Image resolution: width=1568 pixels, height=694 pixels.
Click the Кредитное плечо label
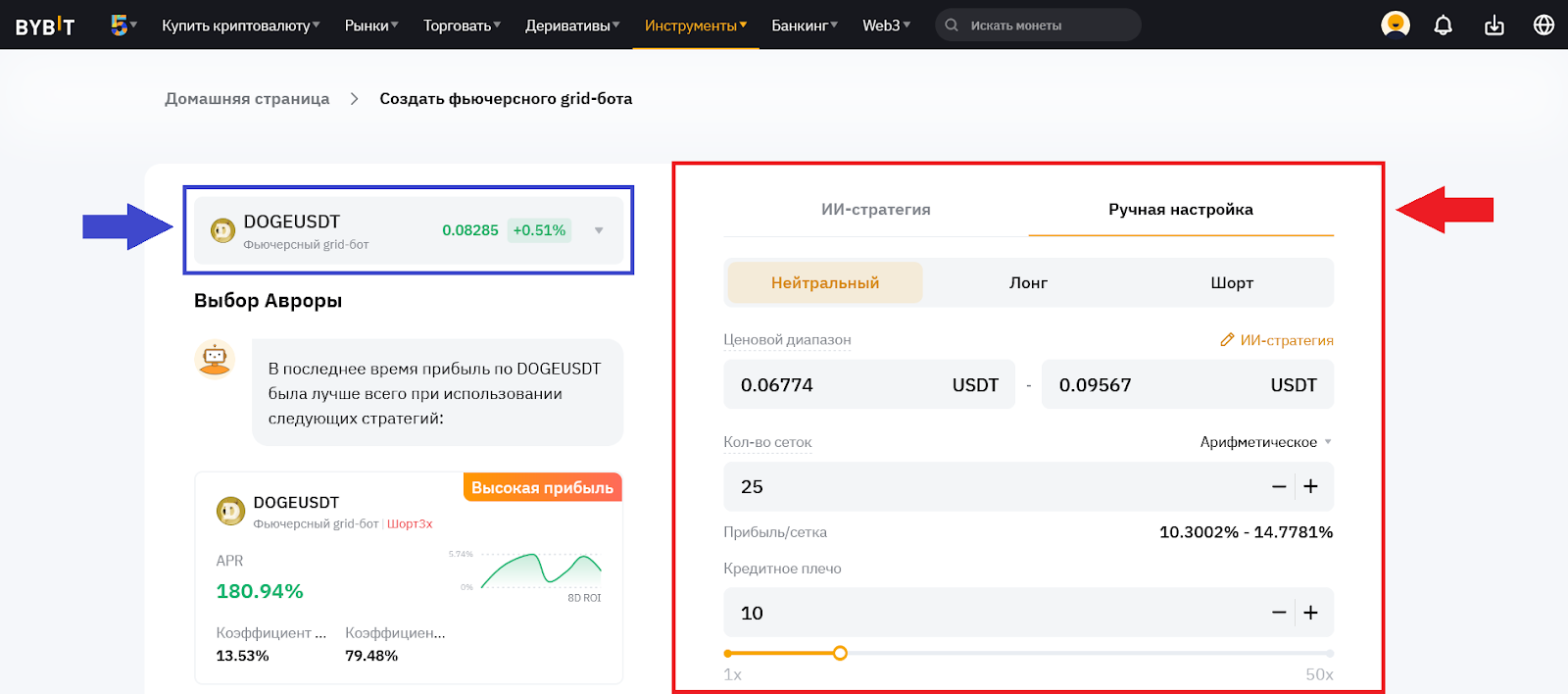point(782,569)
